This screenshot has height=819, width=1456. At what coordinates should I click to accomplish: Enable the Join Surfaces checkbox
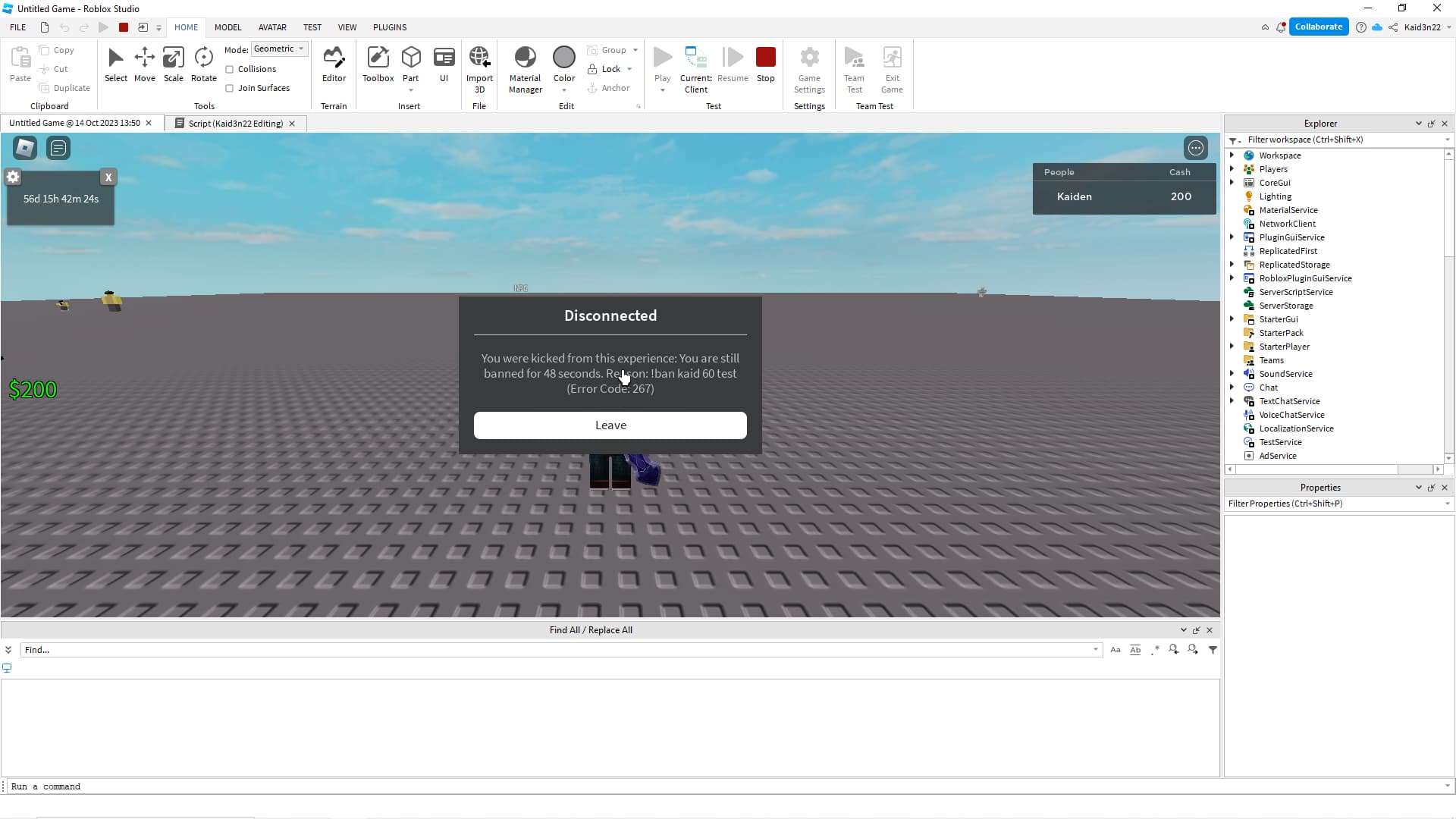[x=229, y=88]
